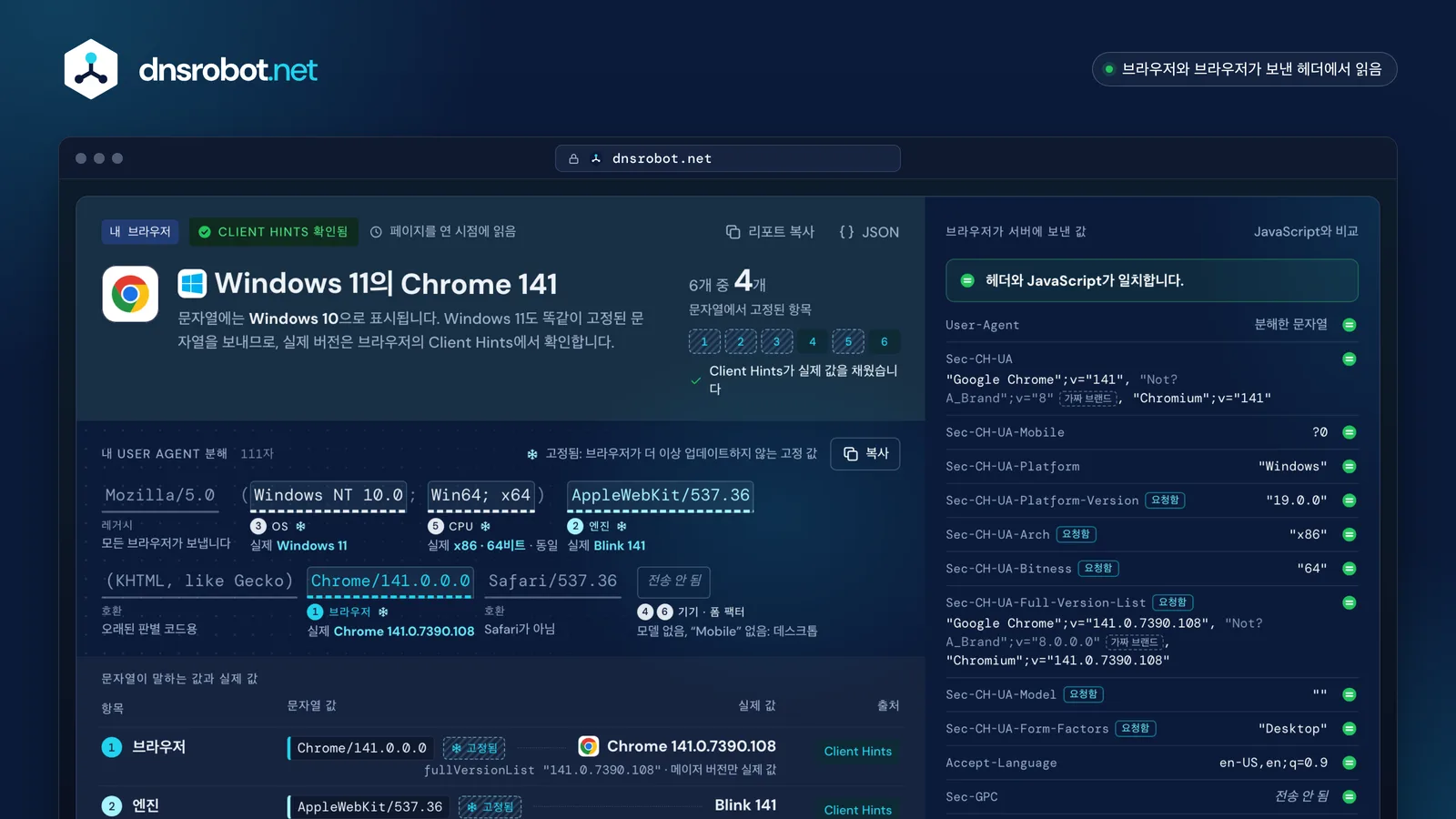Viewport: 1456px width, 819px height.
Task: Click the dnsrobot.net wordmark text
Action: (x=227, y=70)
